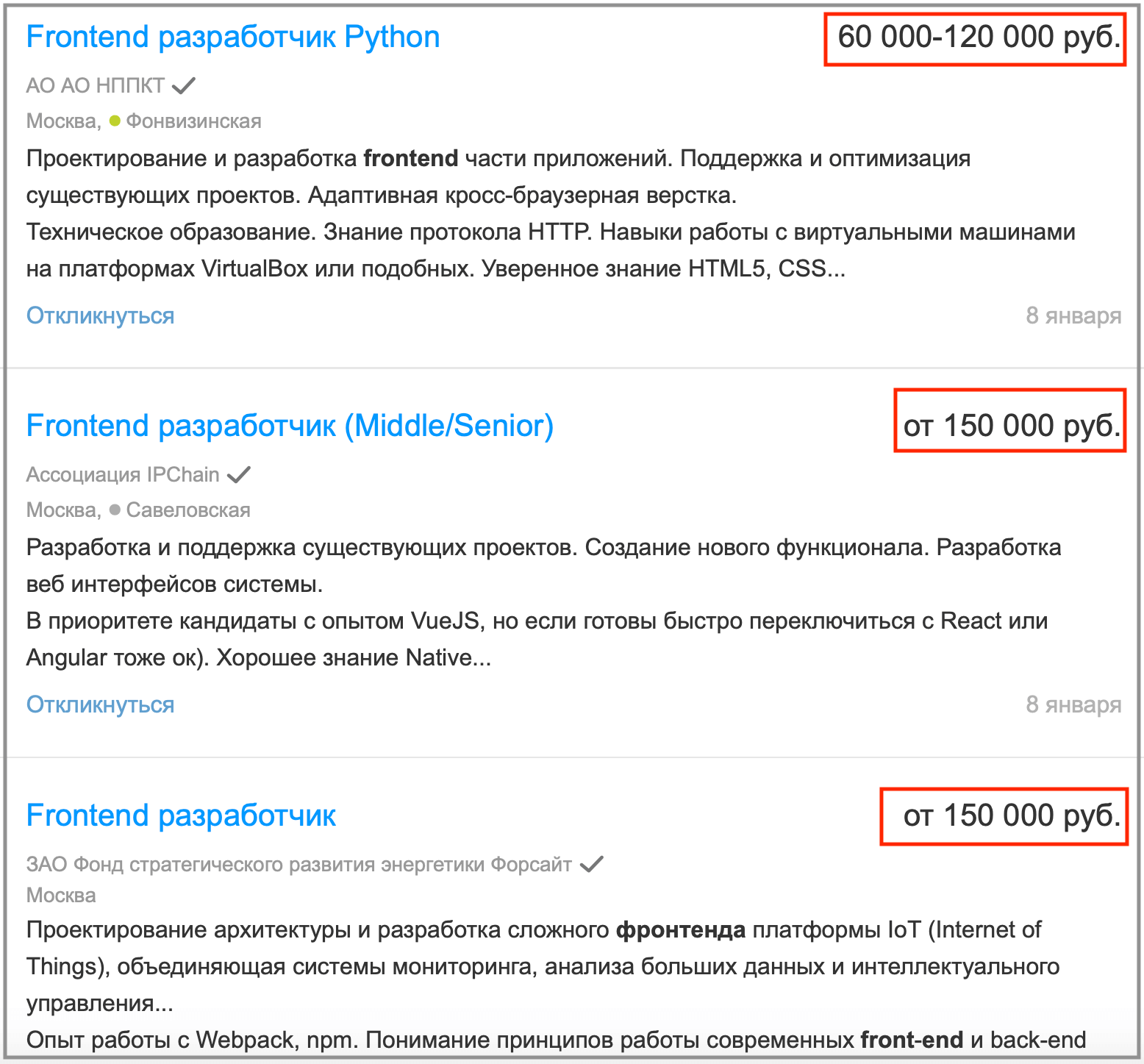Open the Frontend разработчик vacancy from Фонд Форсайт
The height and width of the screenshot is (1064, 1144).
[x=181, y=815]
